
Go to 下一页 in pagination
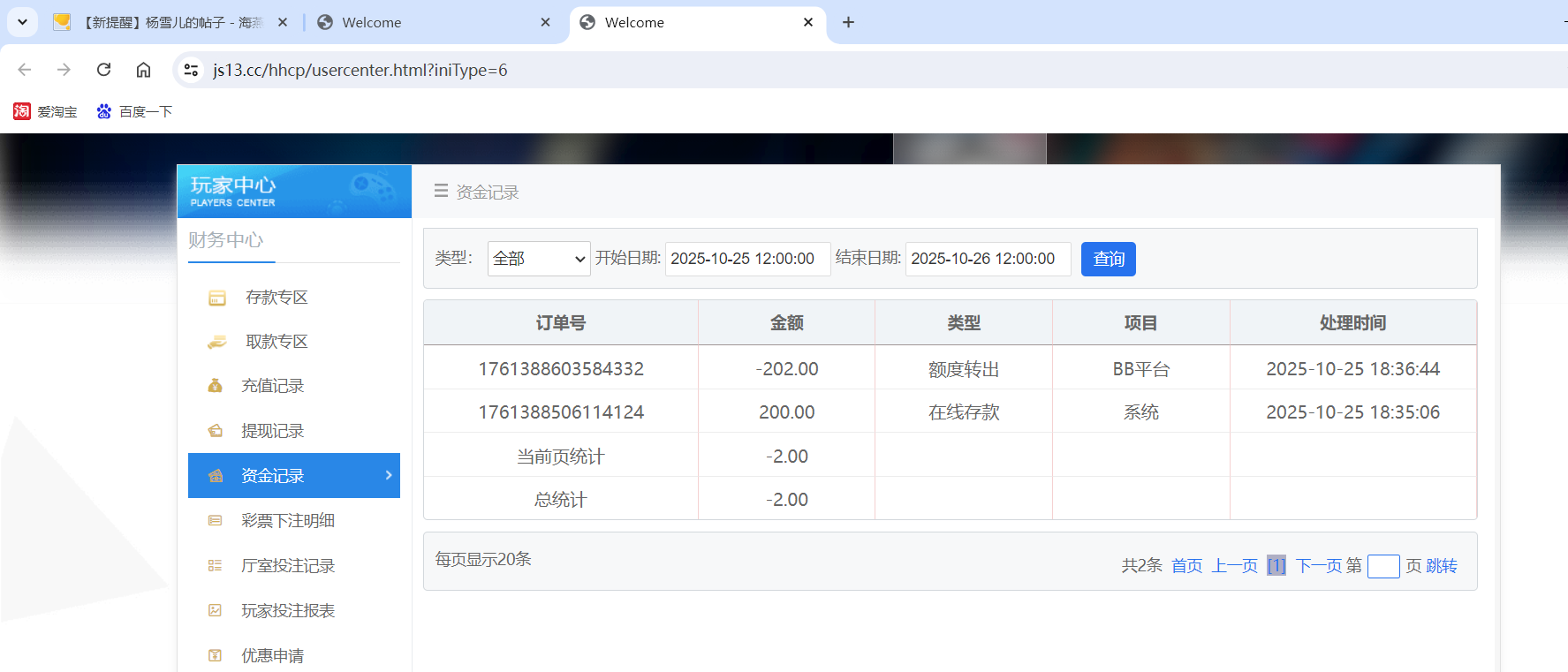1317,566
